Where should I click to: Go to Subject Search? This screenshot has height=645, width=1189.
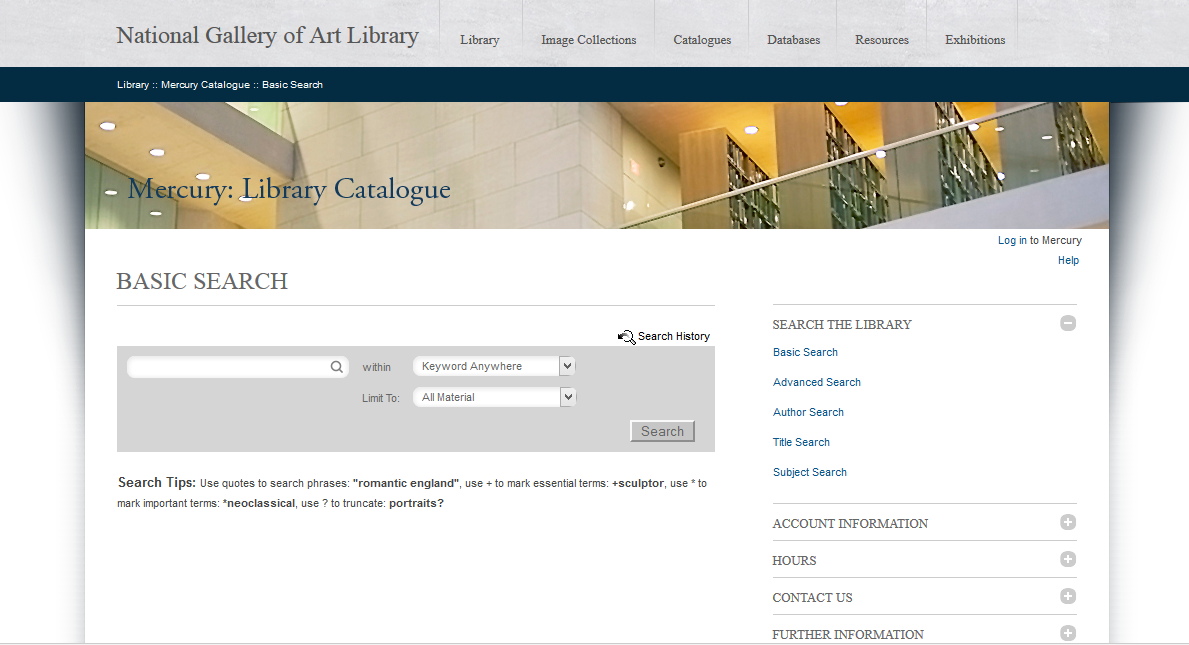(810, 472)
